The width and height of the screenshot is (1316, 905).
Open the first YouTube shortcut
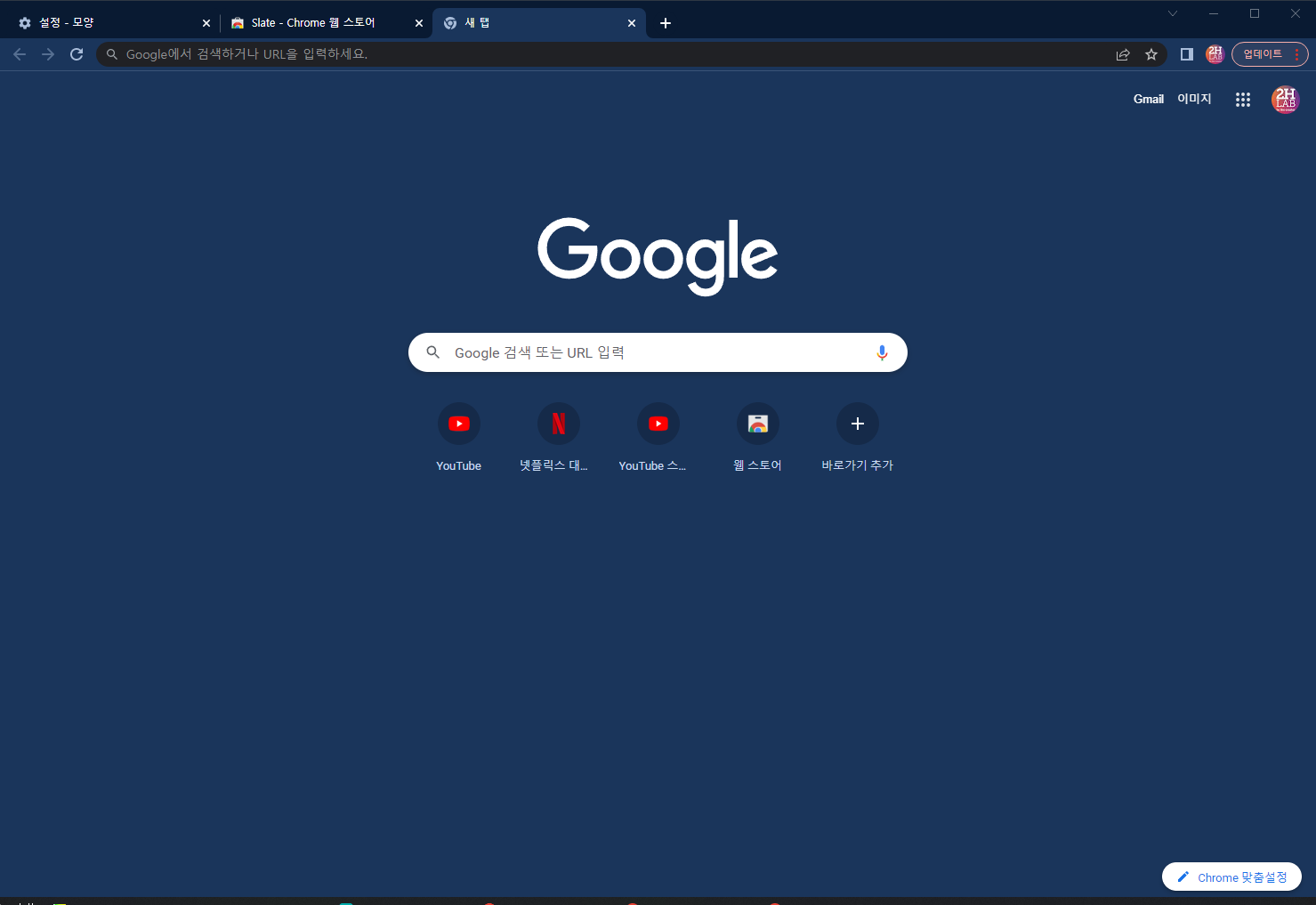pos(459,438)
